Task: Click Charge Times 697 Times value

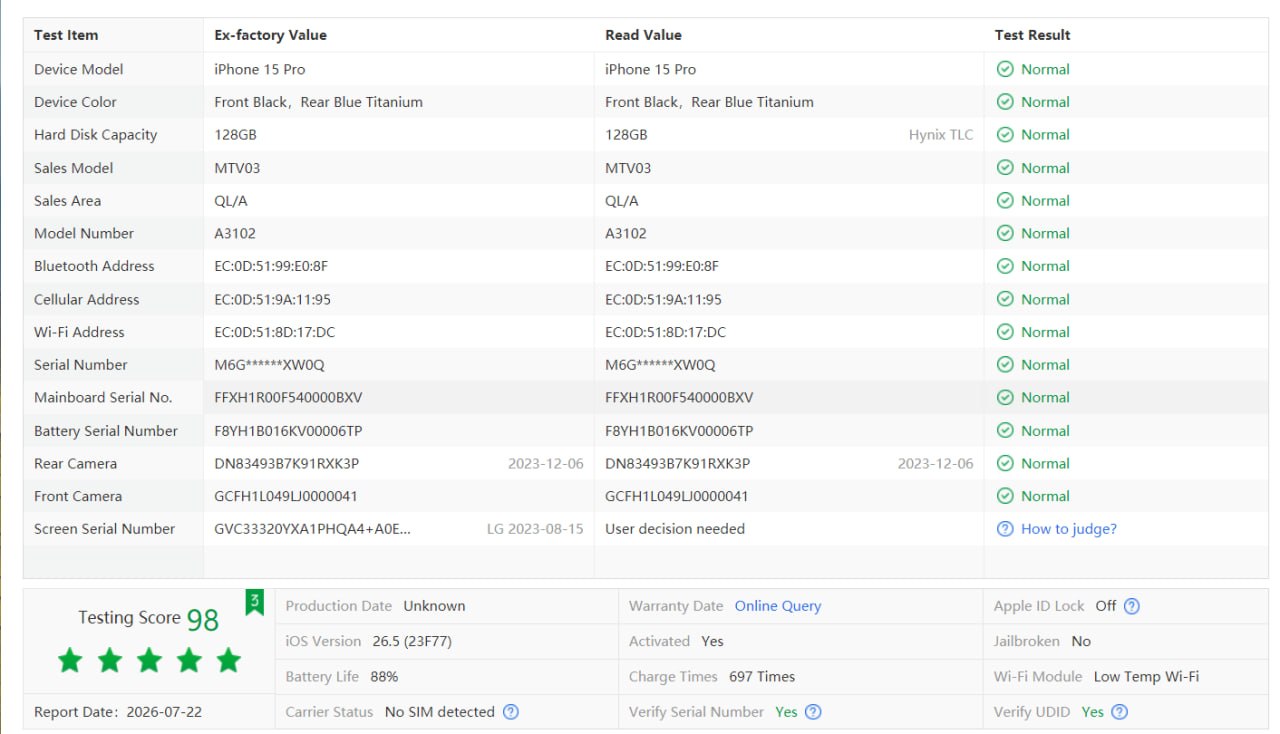Action: tap(762, 677)
